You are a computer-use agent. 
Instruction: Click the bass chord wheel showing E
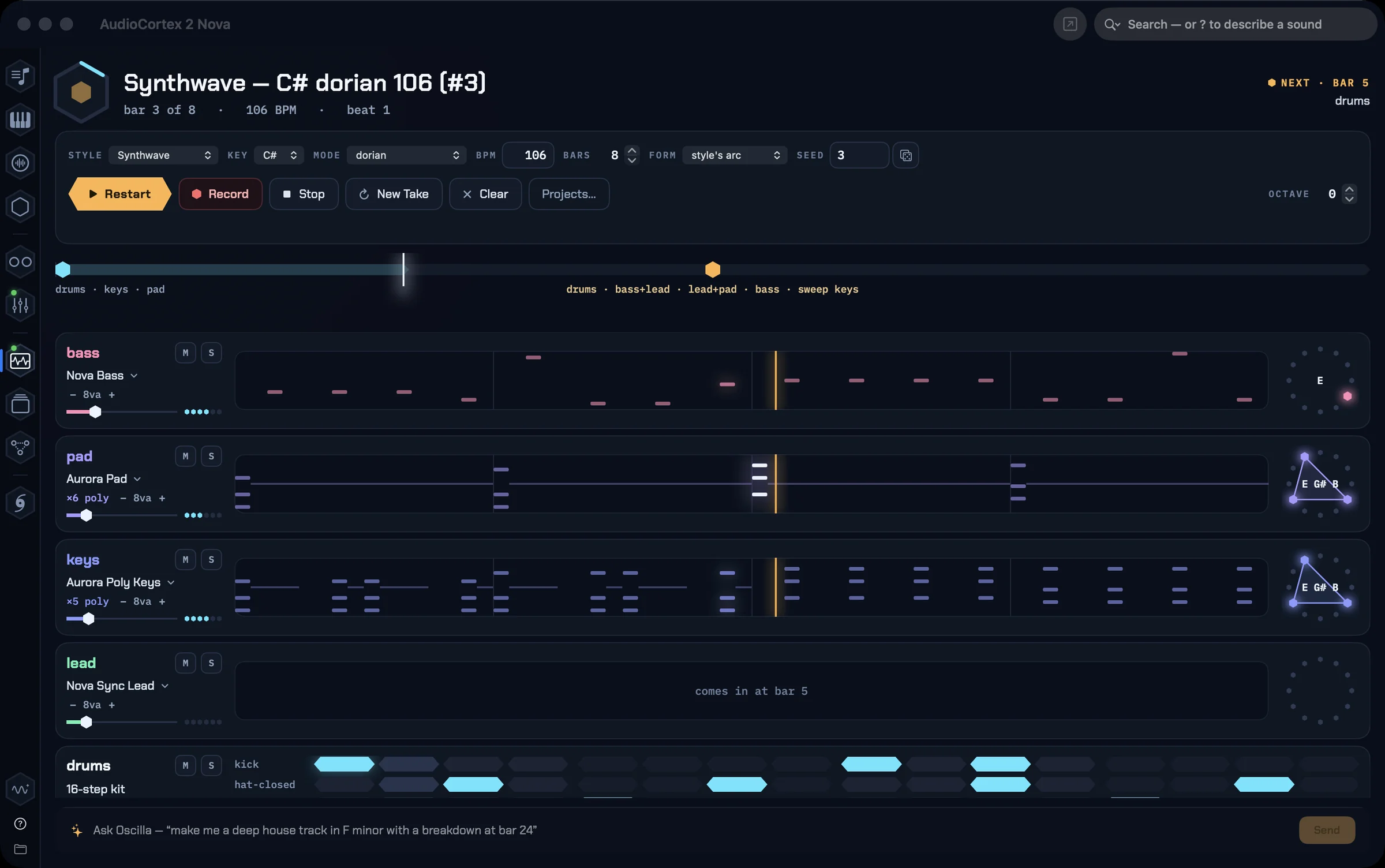pyautogui.click(x=1320, y=381)
